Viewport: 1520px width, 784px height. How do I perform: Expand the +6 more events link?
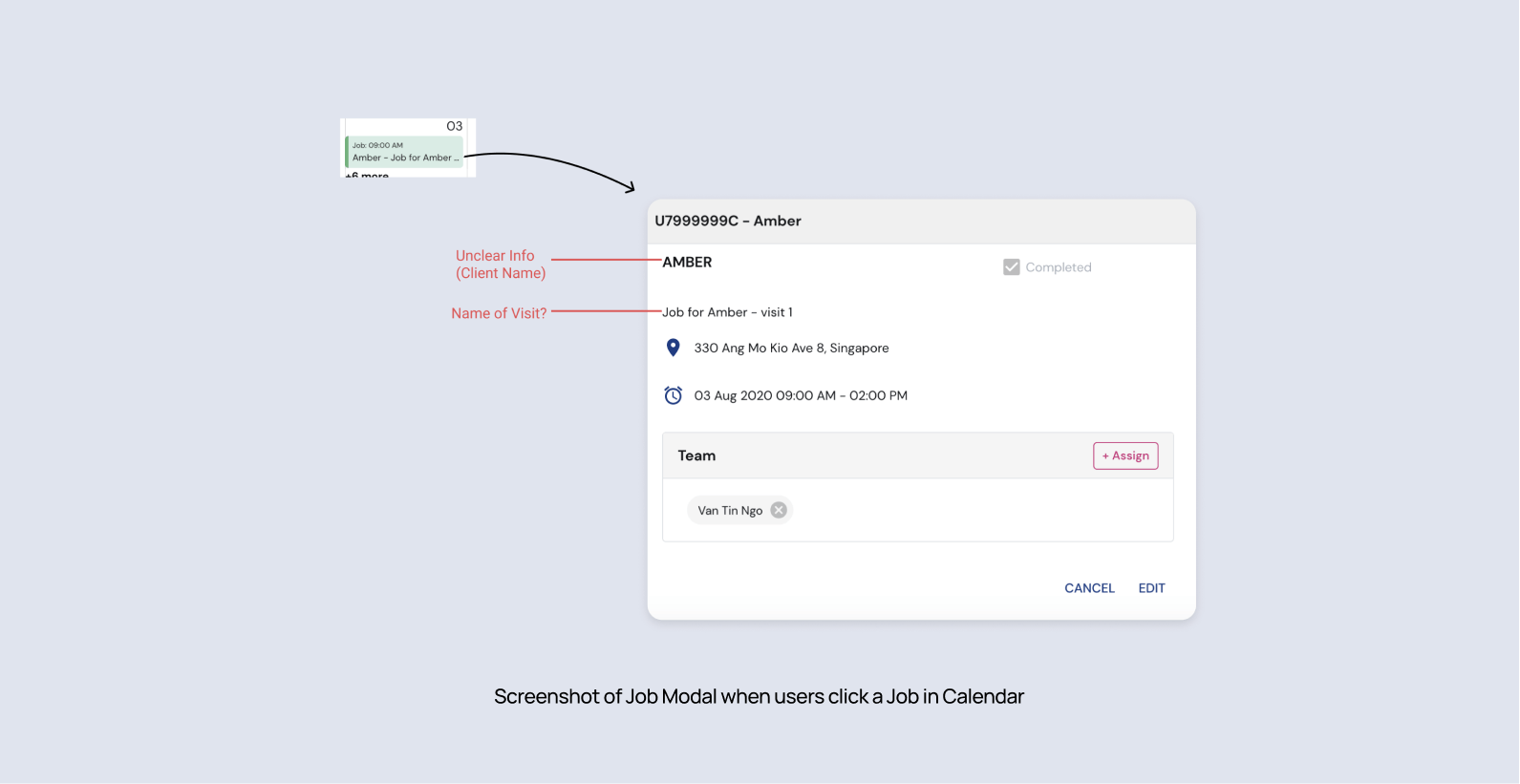[367, 175]
